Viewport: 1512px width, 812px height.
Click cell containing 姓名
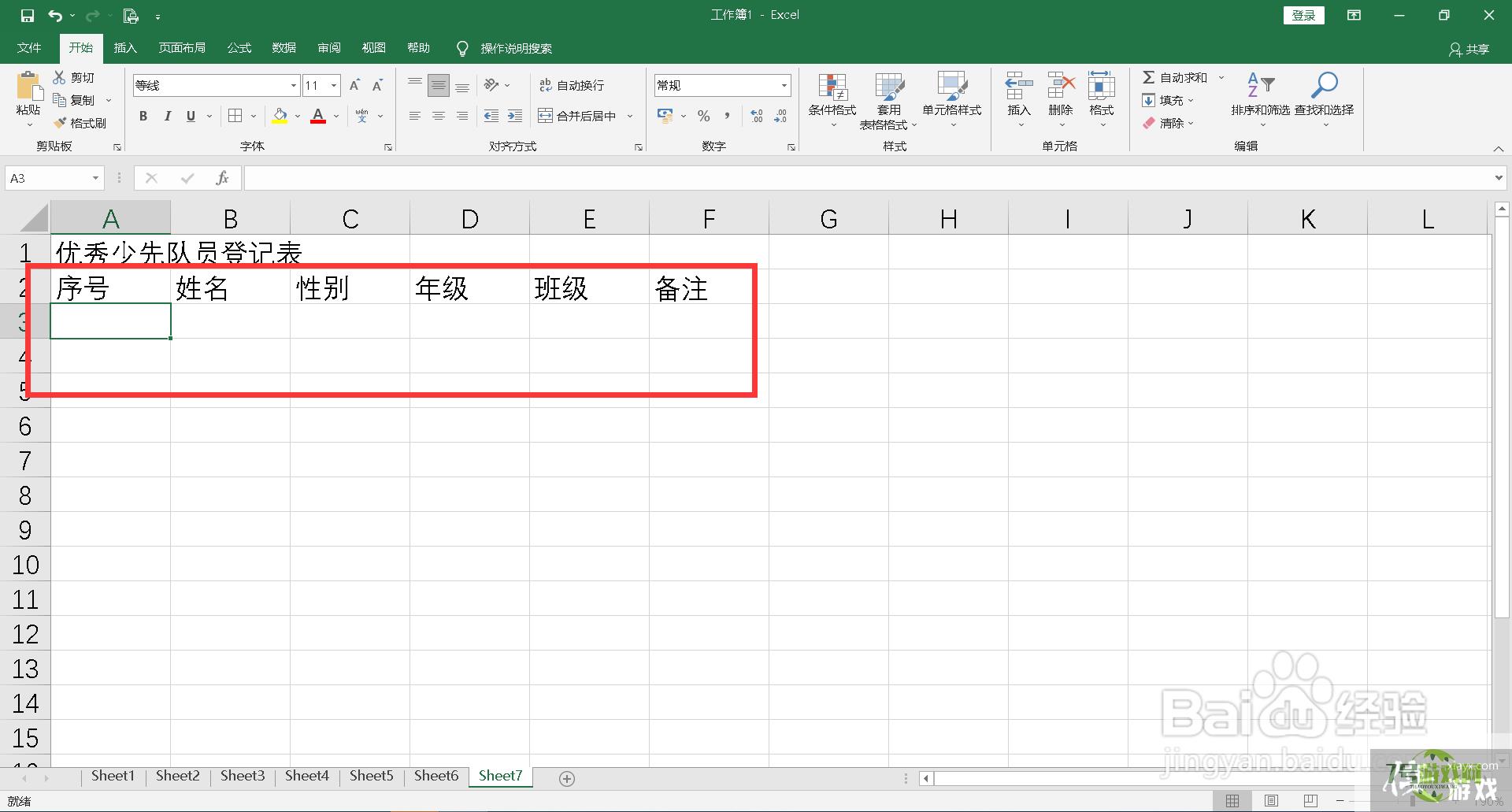(230, 287)
